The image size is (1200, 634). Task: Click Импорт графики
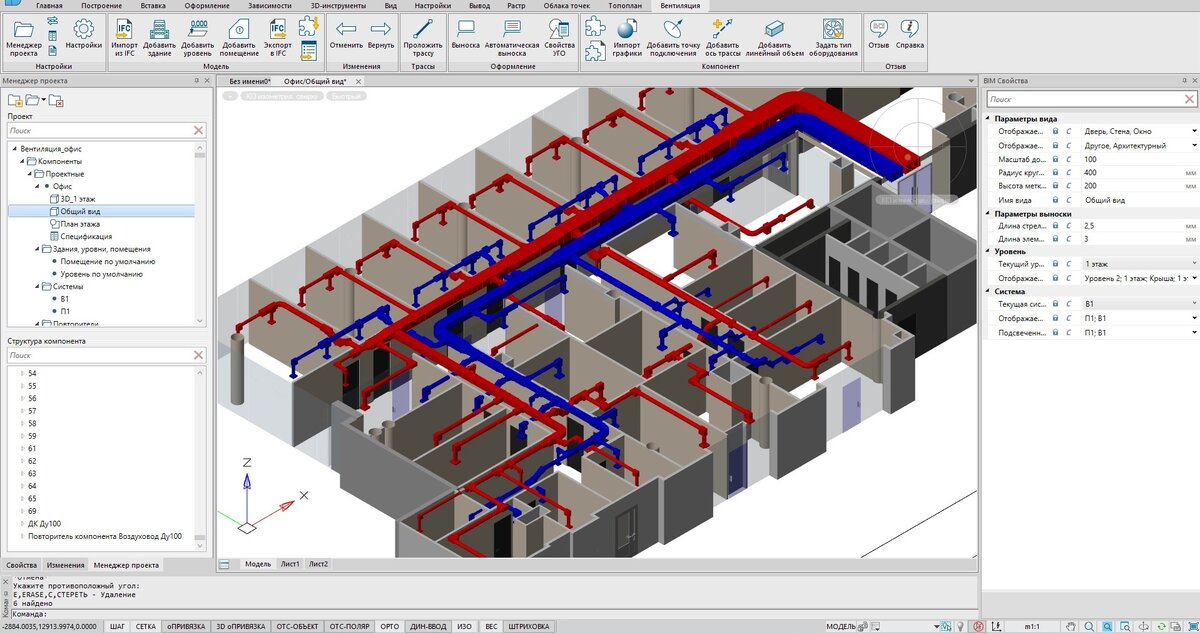(627, 37)
